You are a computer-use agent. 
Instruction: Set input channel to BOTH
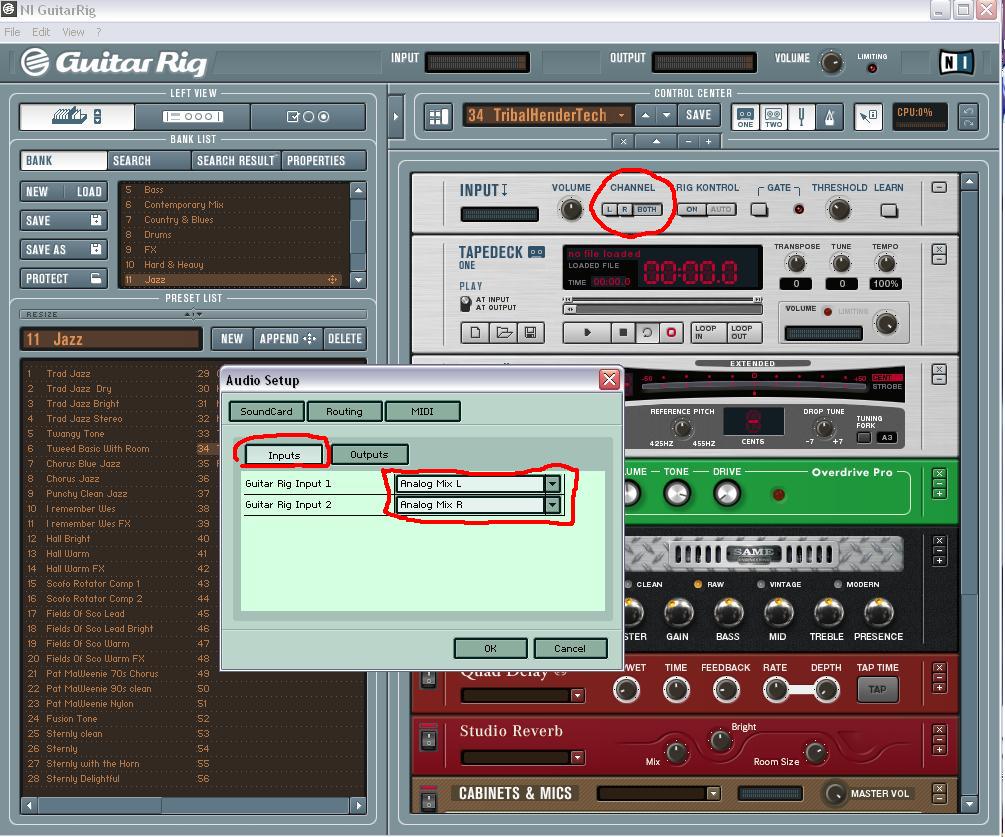(647, 210)
